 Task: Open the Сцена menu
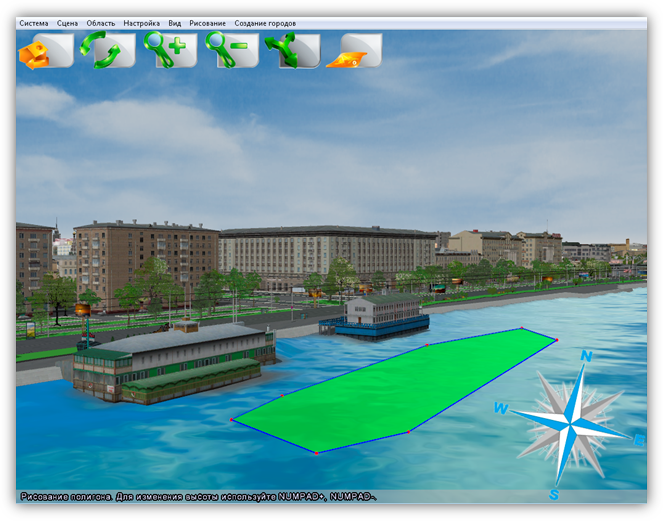(67, 22)
